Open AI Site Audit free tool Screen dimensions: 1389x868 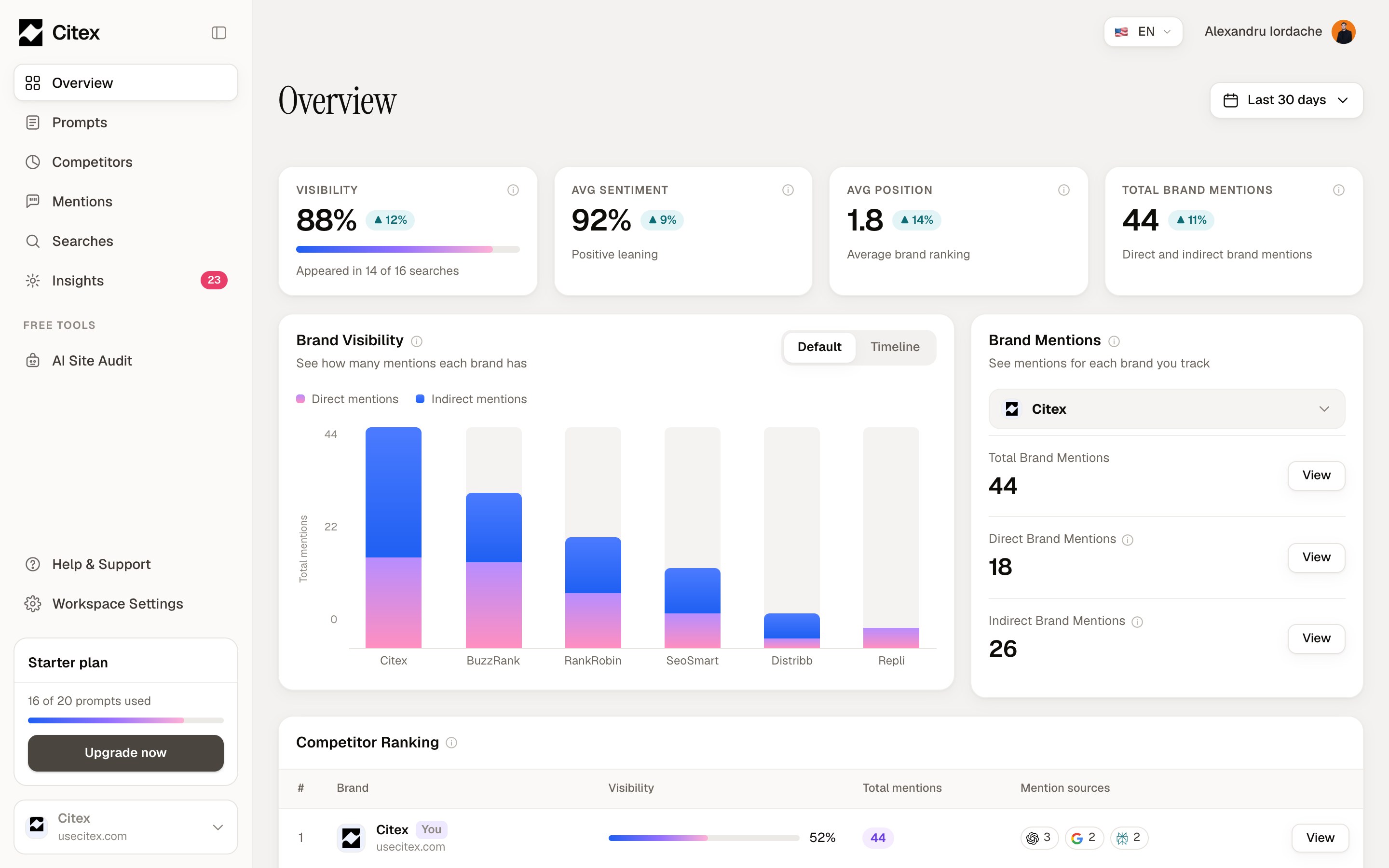click(x=126, y=361)
